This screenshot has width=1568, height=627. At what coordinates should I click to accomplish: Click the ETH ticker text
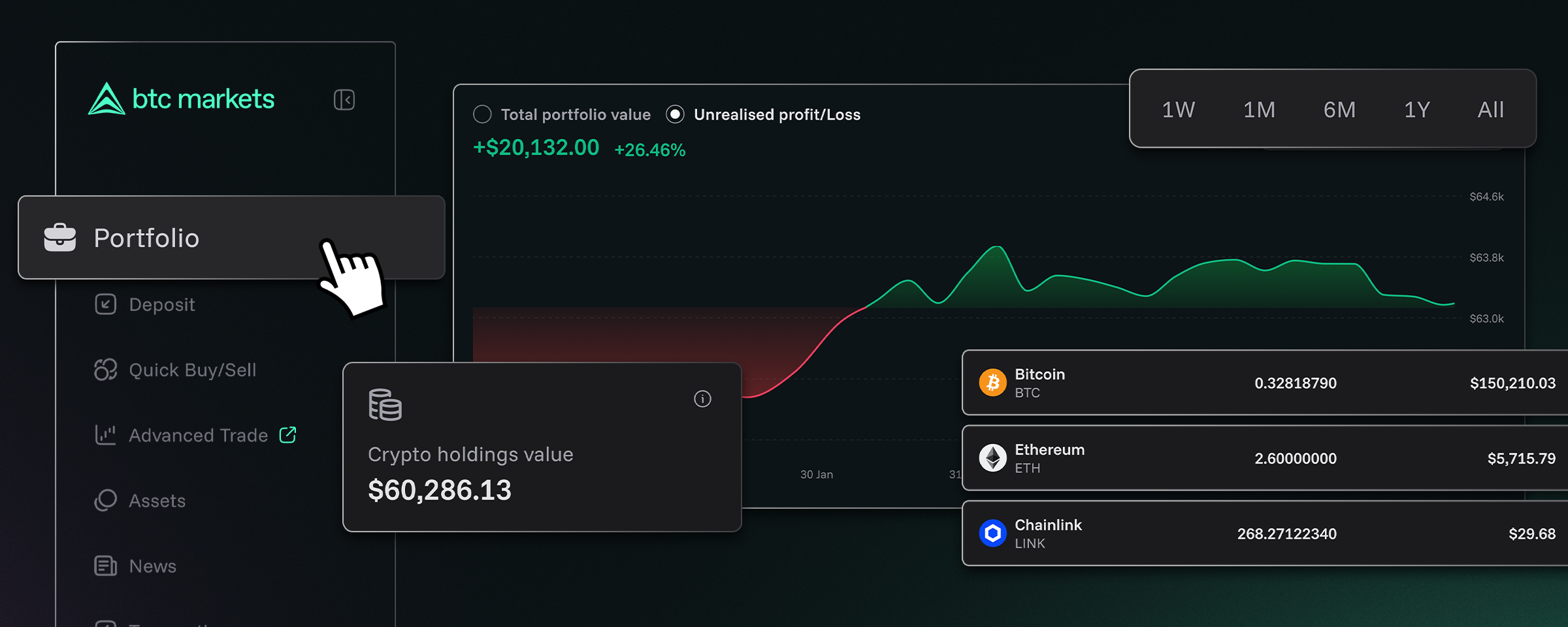[x=1027, y=468]
